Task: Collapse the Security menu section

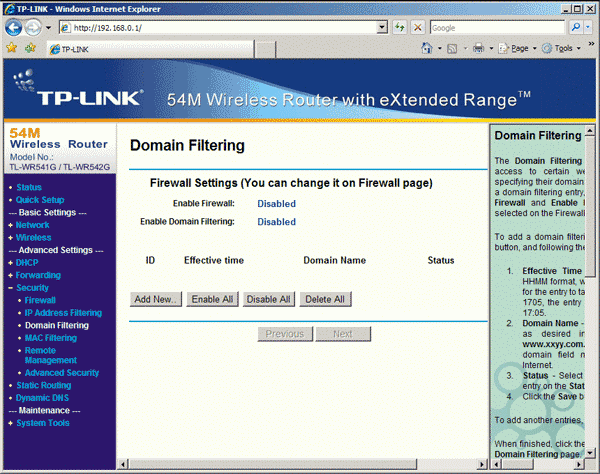Action: 32,288
